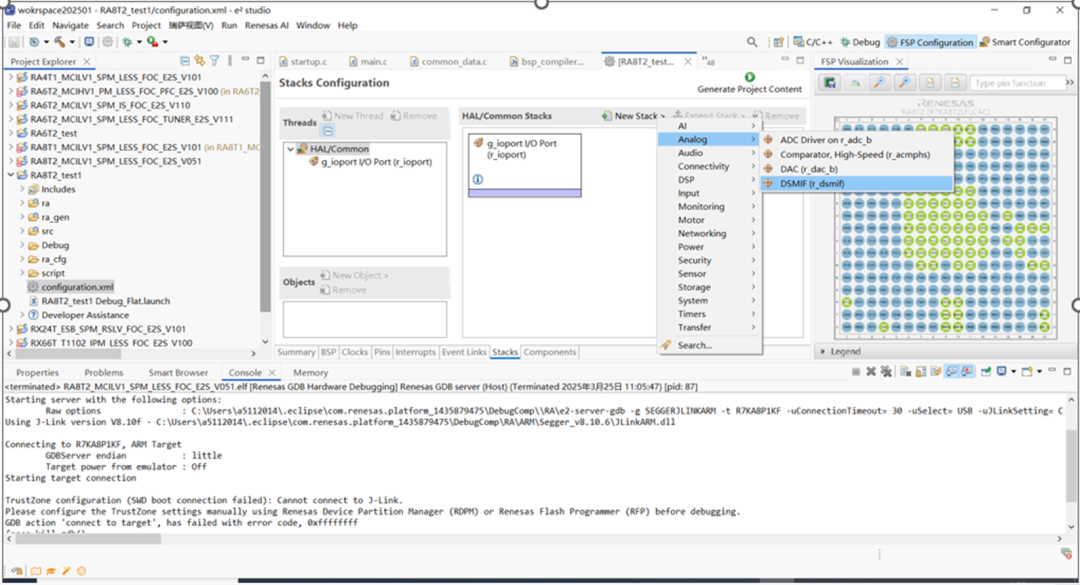Click the collapse icon under Threads label
The height and width of the screenshot is (585, 1080).
pyautogui.click(x=328, y=131)
